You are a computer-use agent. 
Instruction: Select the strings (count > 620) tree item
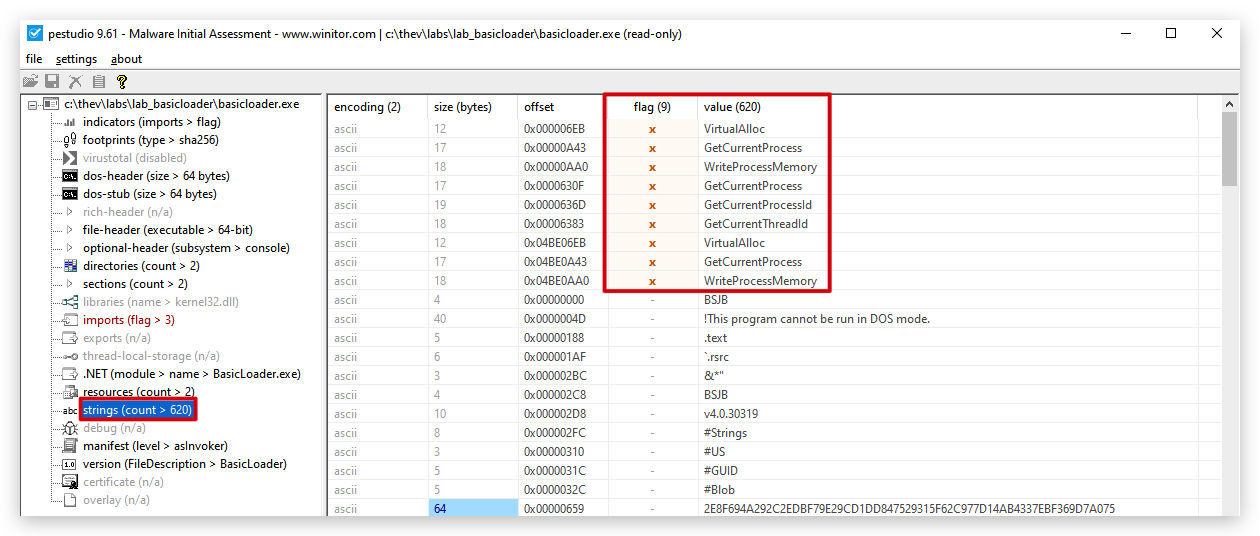(x=138, y=410)
